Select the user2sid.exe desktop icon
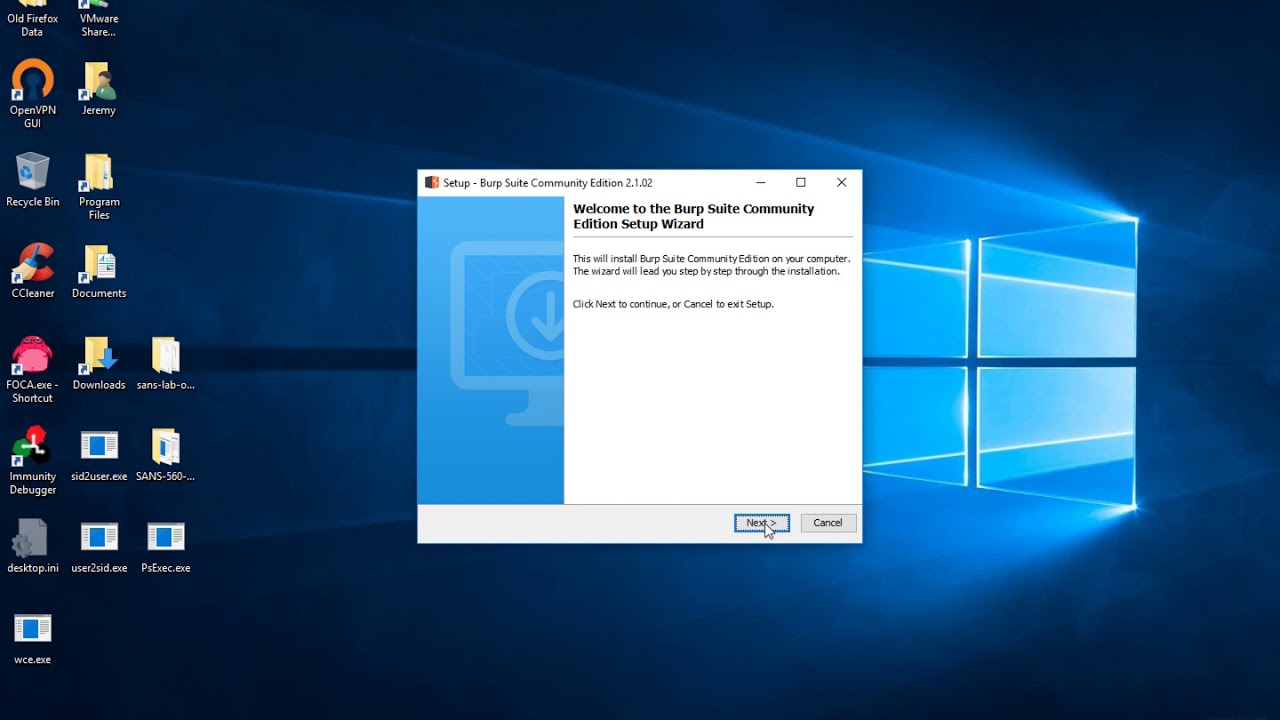Screen dimensions: 1280x720 99,546
